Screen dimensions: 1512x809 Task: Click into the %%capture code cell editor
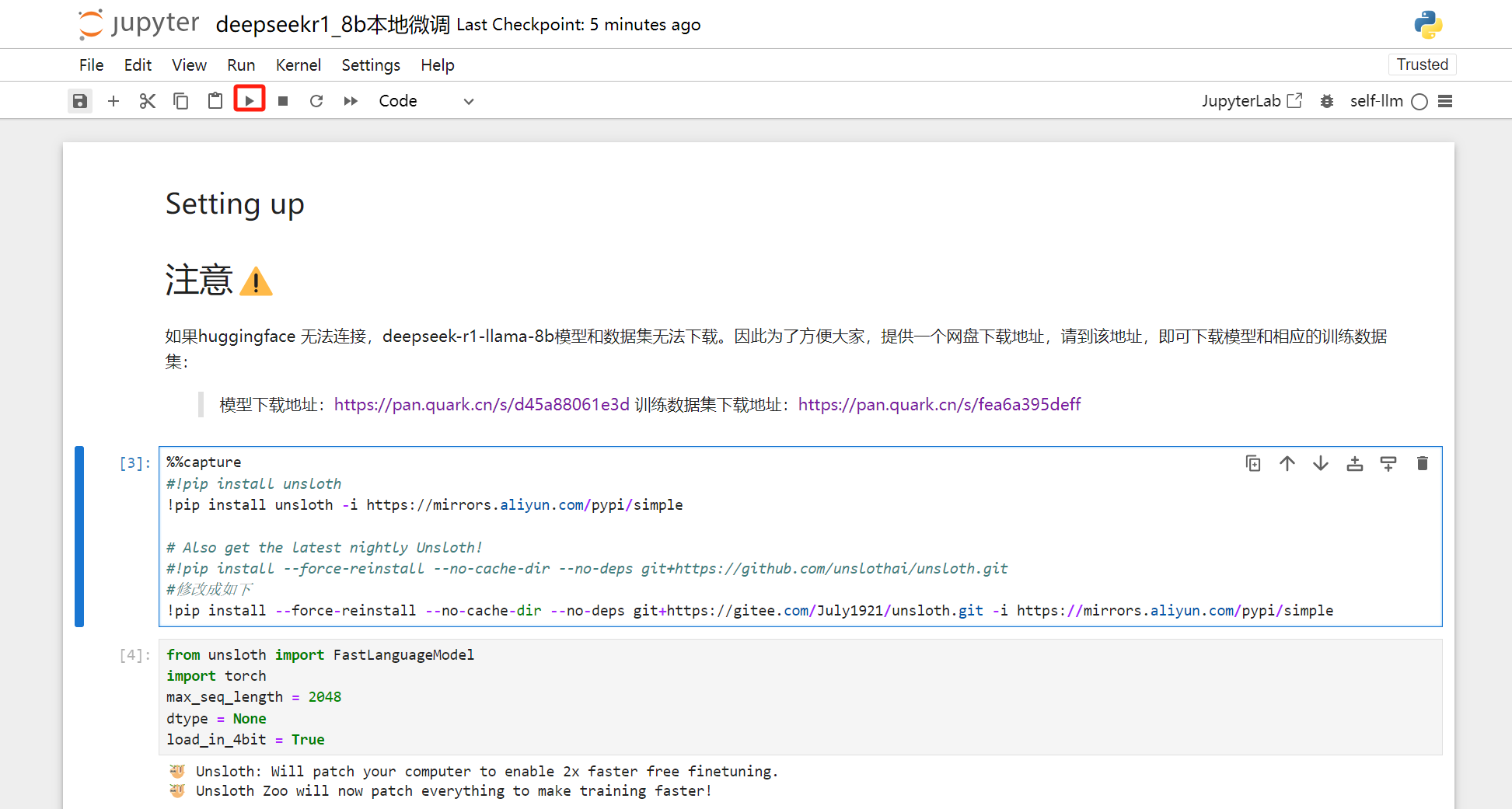801,536
